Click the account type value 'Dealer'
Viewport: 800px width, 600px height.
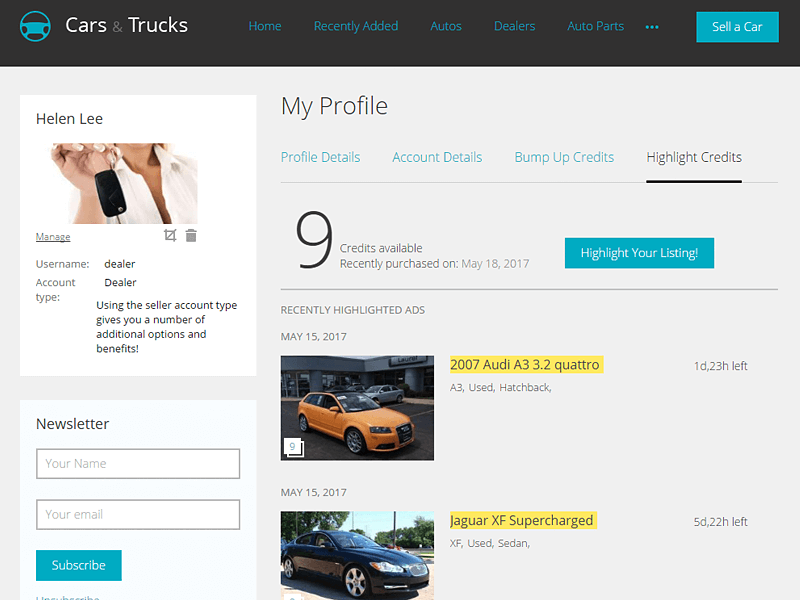pyautogui.click(x=120, y=283)
